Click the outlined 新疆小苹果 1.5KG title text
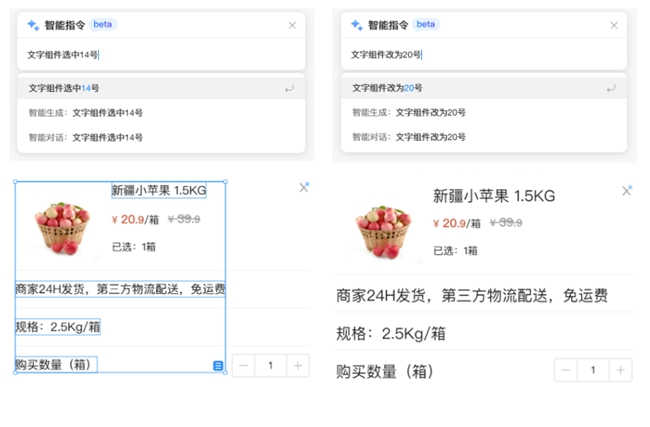 (x=158, y=191)
